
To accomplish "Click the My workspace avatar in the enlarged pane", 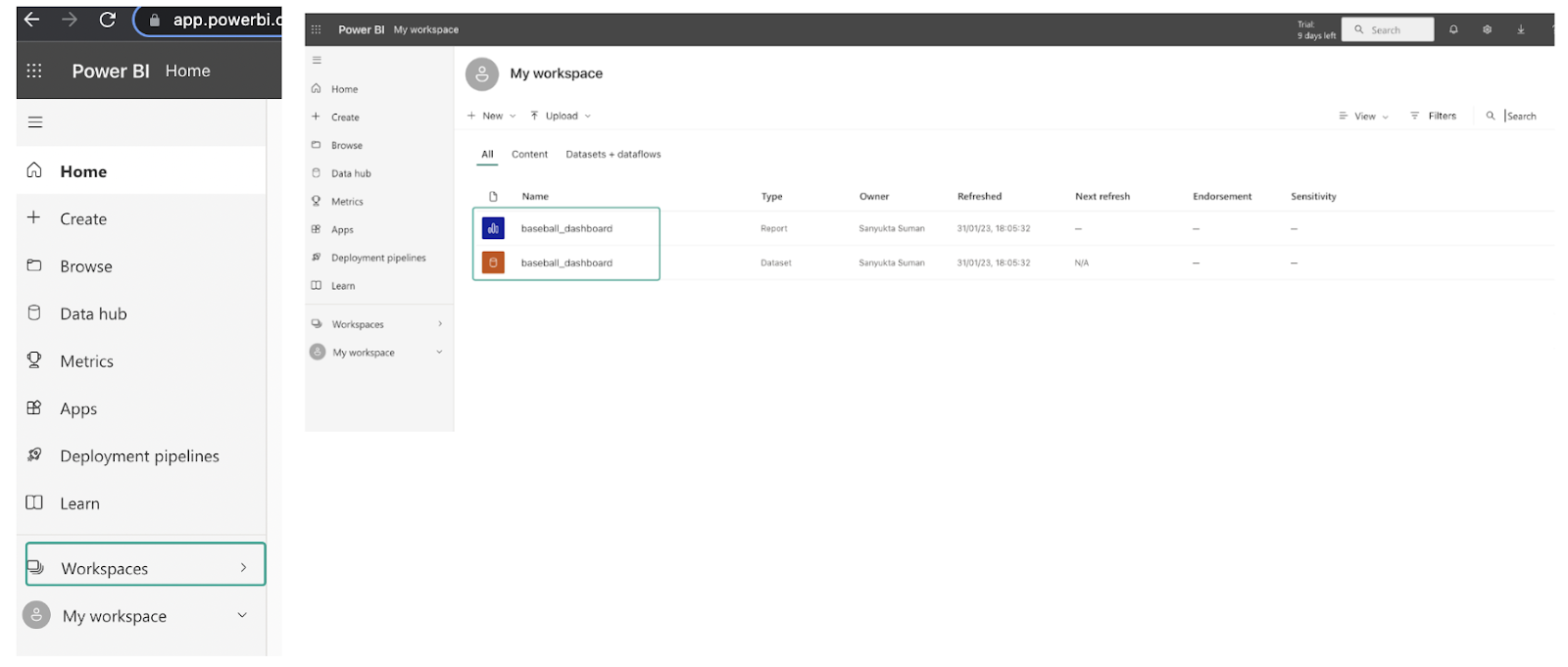I will (x=36, y=615).
